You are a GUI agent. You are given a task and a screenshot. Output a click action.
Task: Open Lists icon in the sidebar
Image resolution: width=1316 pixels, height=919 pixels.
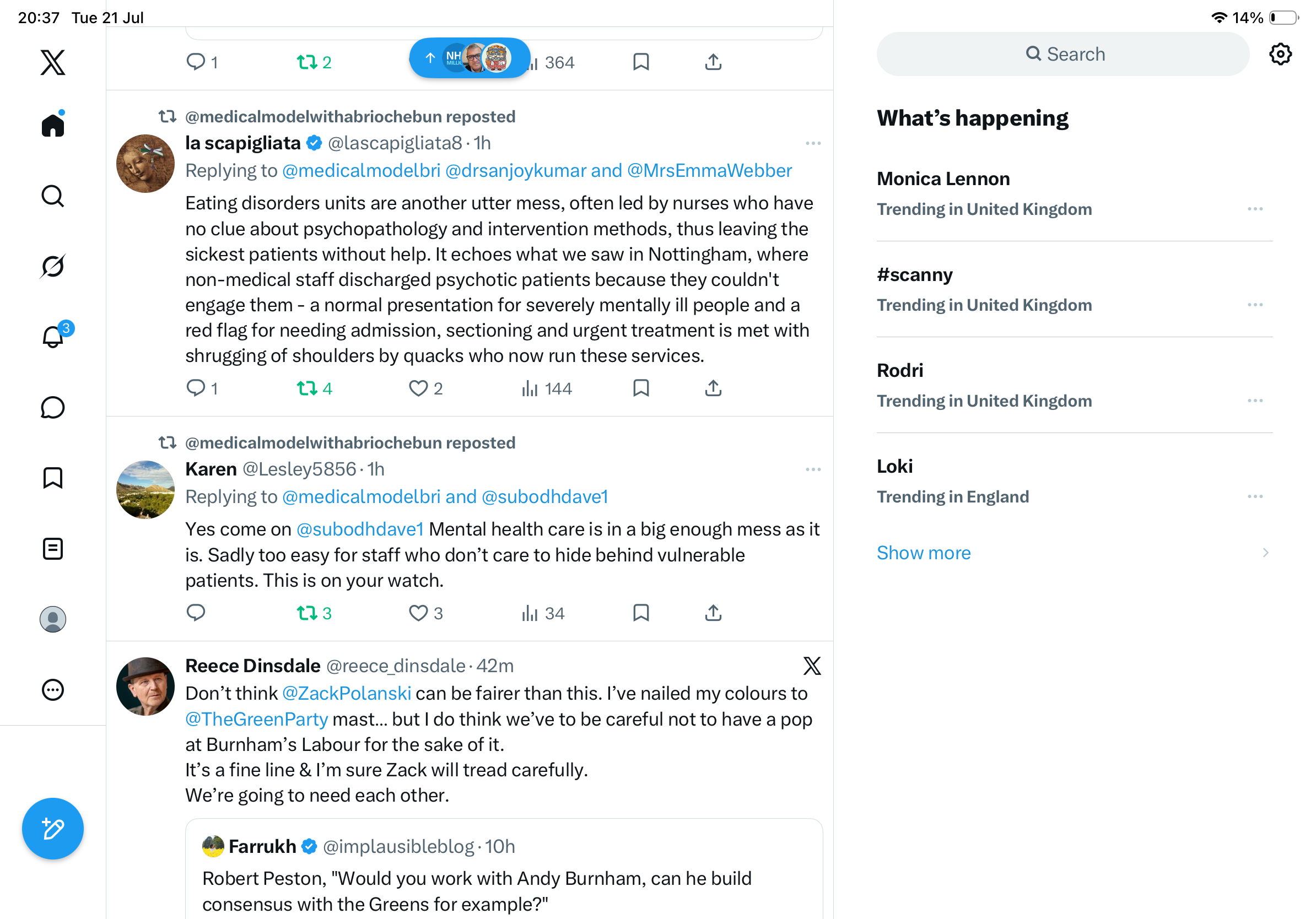click(x=53, y=549)
